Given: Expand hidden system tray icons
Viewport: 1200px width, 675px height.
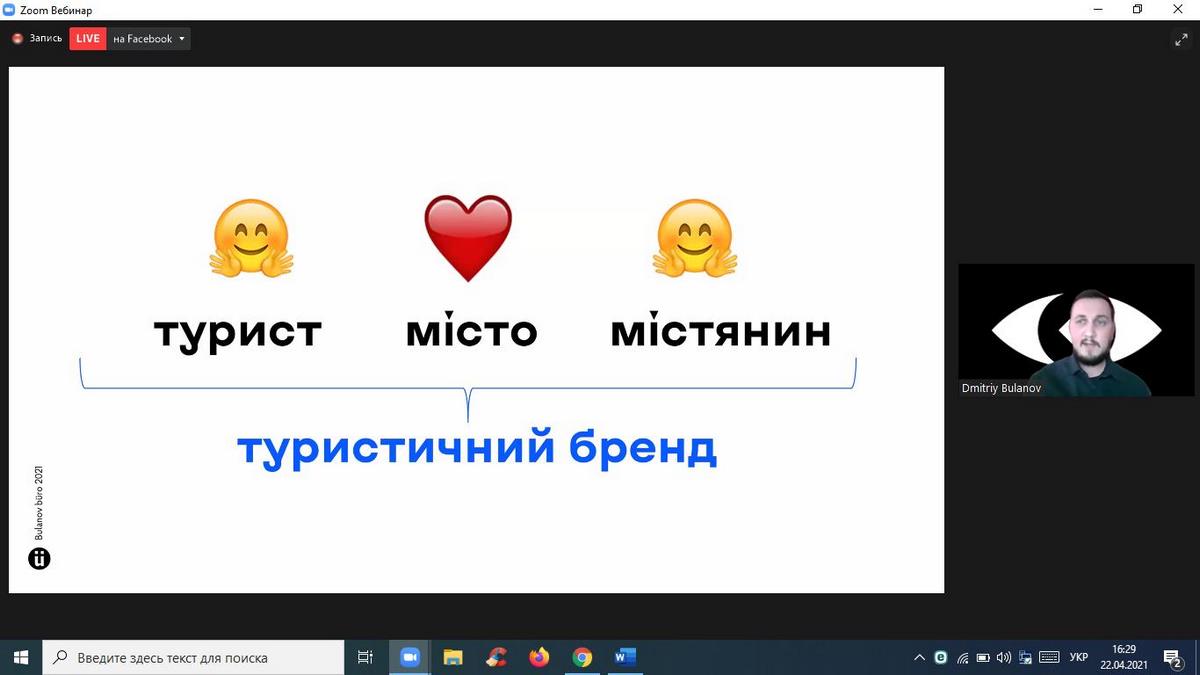Looking at the screenshot, I should pyautogui.click(x=920, y=657).
